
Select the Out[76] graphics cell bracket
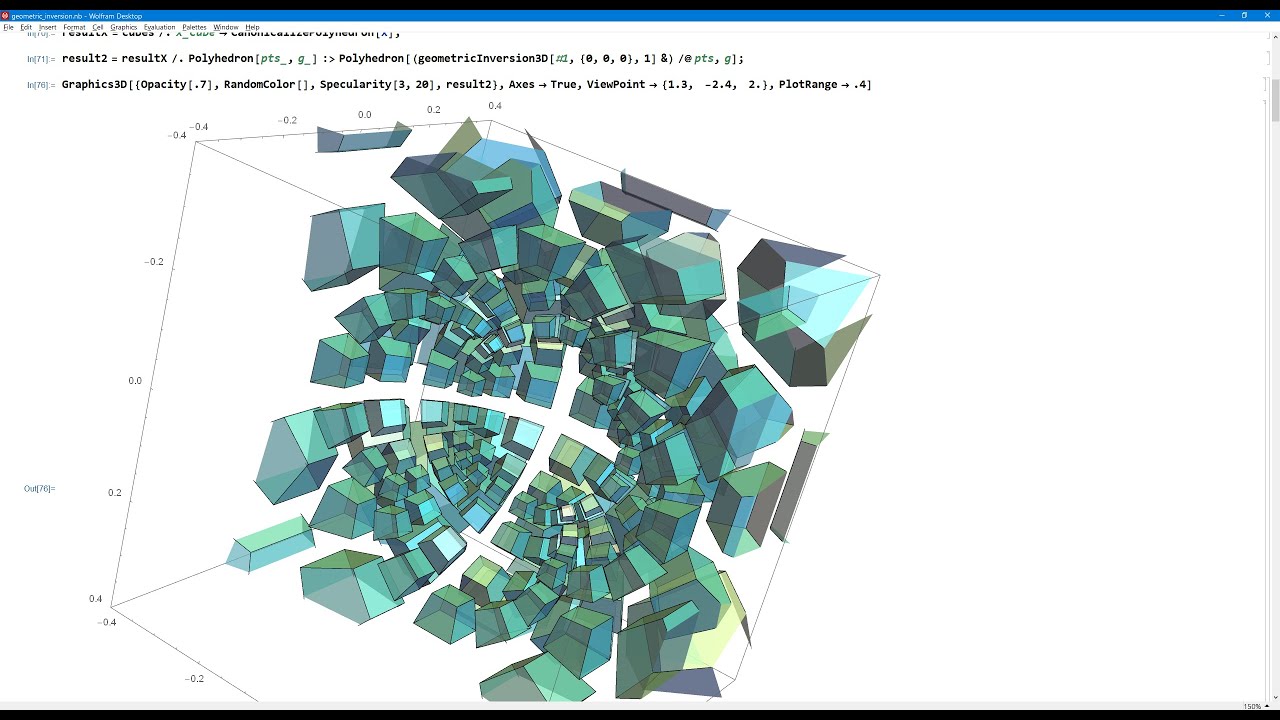click(x=1265, y=400)
